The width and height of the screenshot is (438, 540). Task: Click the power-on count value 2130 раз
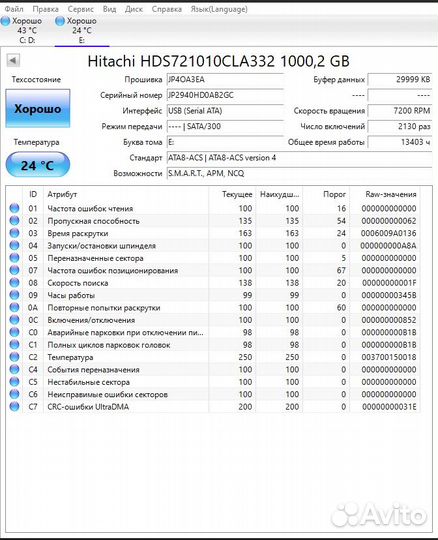pos(399,126)
